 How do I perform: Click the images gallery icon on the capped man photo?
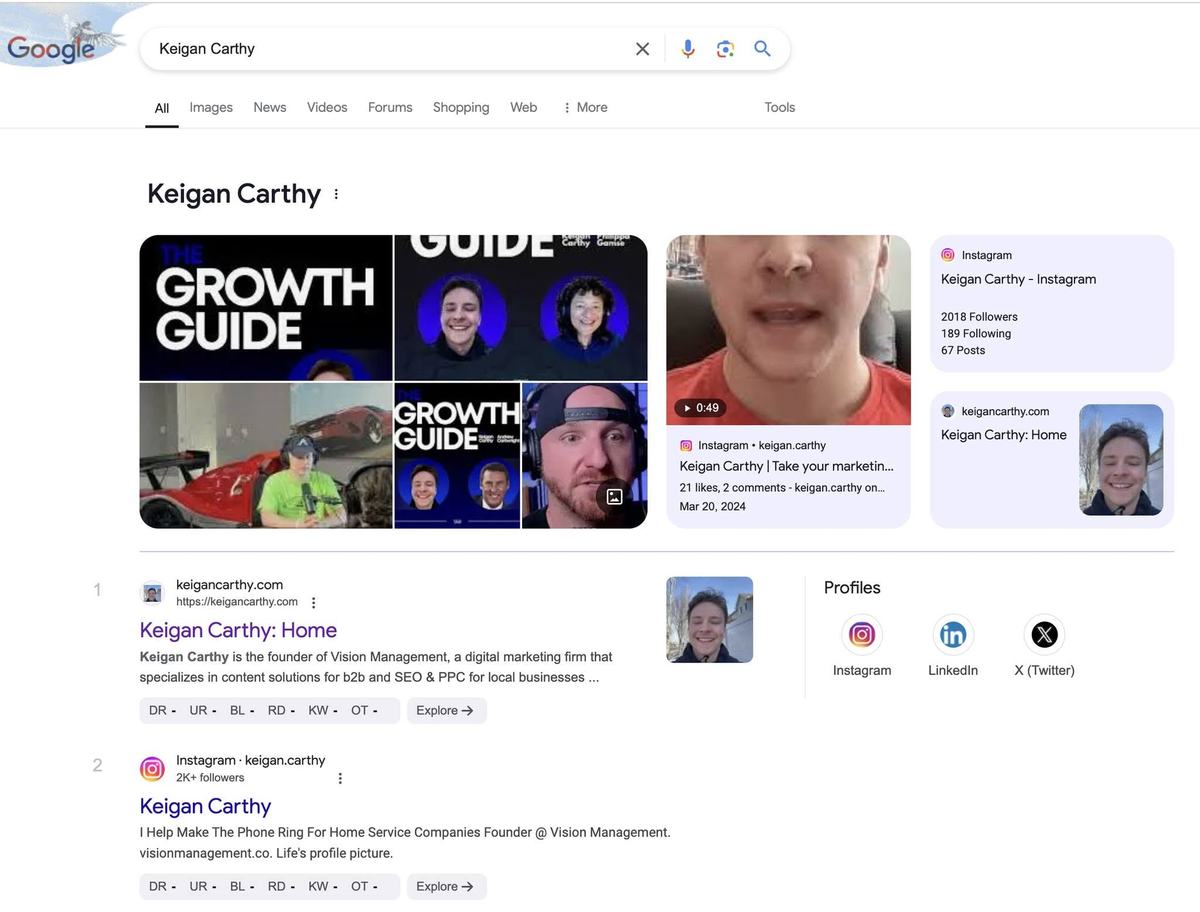point(614,496)
